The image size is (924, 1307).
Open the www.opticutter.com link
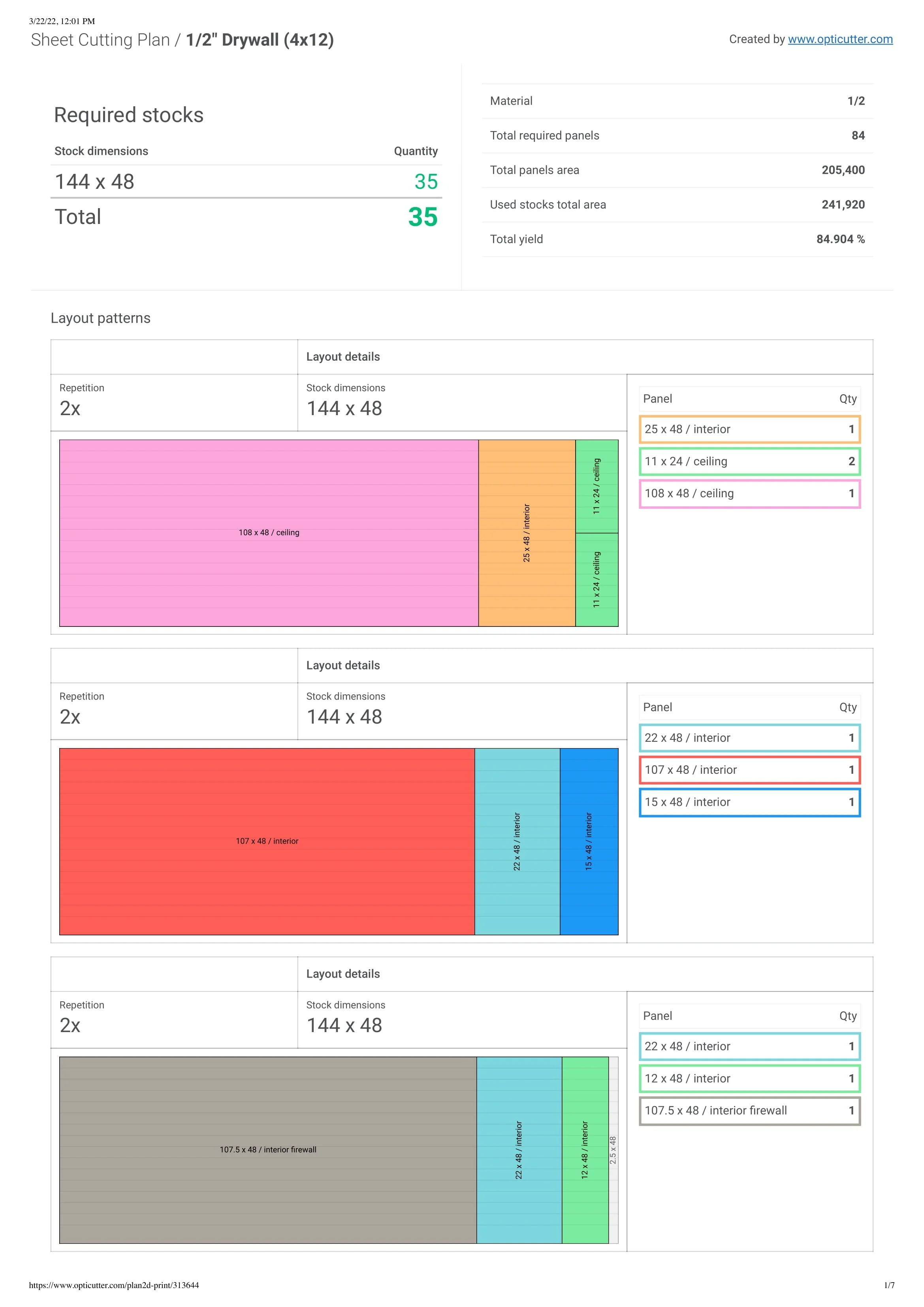point(840,39)
